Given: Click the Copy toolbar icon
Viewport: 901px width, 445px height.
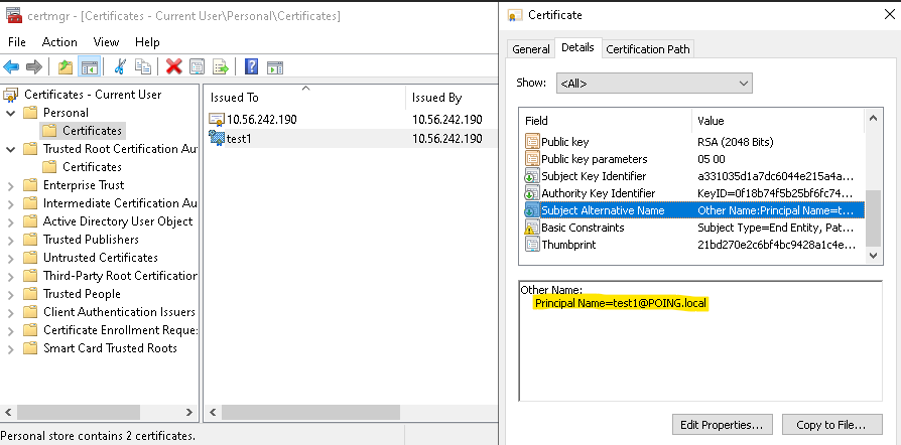Looking at the screenshot, I should (x=143, y=67).
